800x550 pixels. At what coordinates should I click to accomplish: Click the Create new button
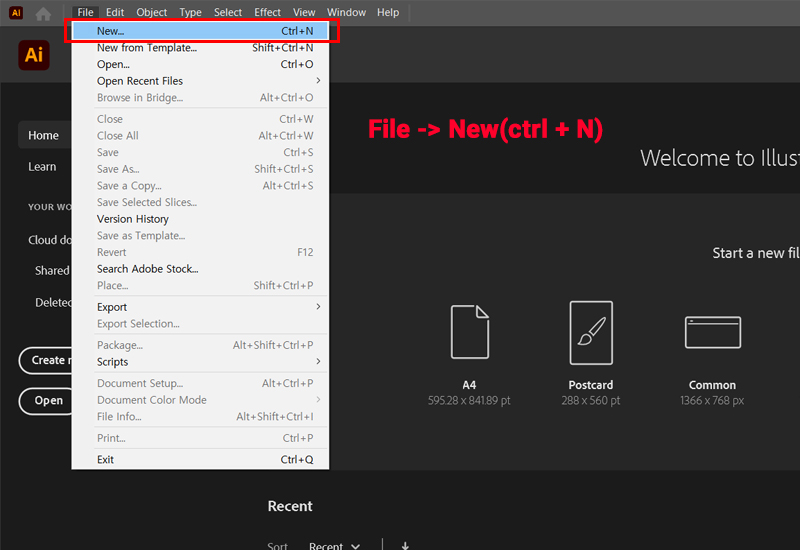pos(46,360)
